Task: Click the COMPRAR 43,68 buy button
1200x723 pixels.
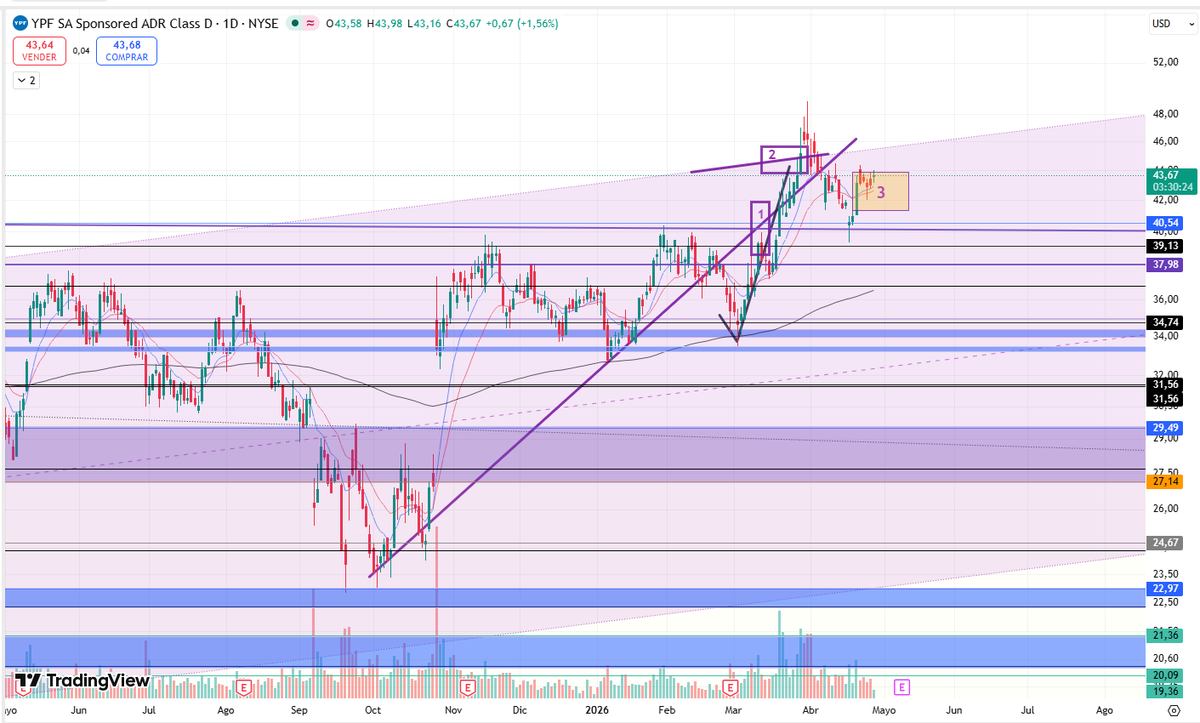Action: 126,50
